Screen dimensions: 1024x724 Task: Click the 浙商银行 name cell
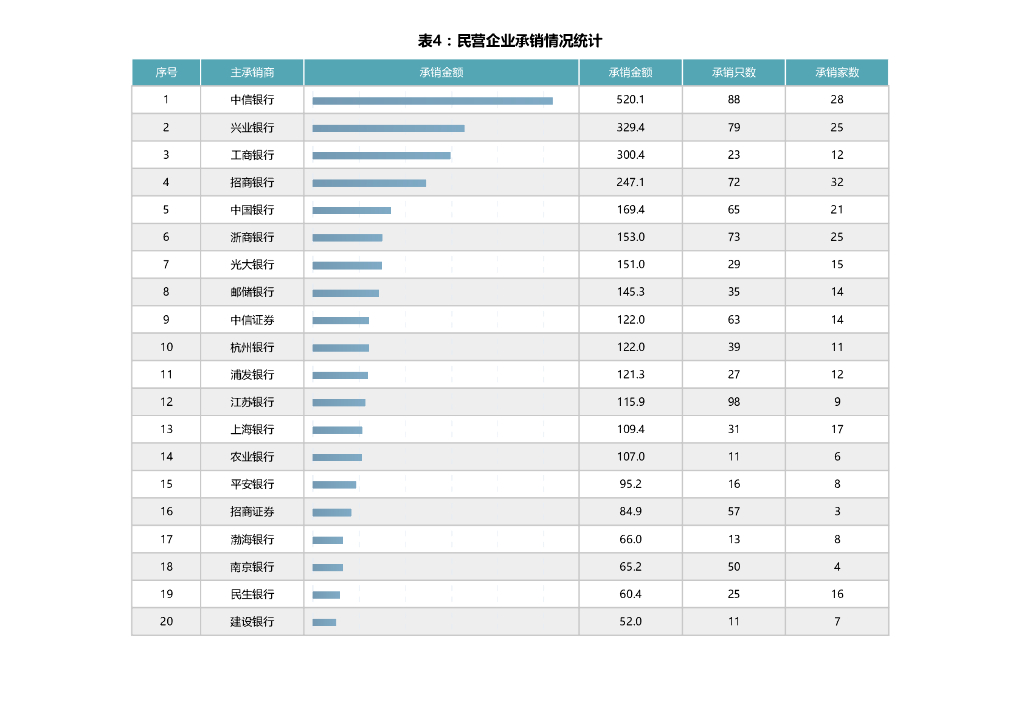(252, 237)
